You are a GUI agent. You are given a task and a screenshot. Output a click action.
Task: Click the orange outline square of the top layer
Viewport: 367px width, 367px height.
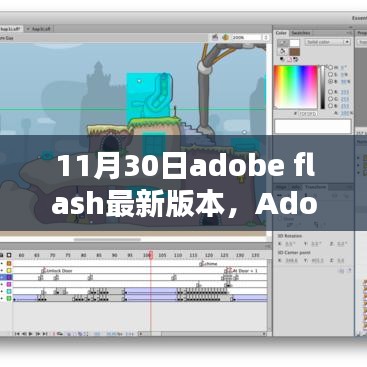coord(9,263)
